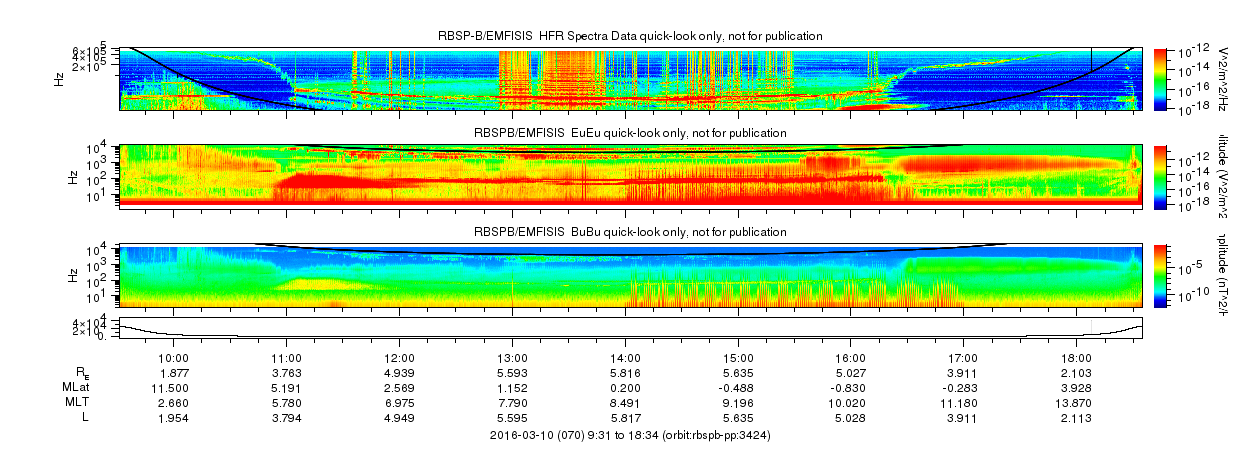Image resolution: width=1250 pixels, height=449 pixels.
Task: Select the 13:00 time axis label
Action: pos(512,358)
